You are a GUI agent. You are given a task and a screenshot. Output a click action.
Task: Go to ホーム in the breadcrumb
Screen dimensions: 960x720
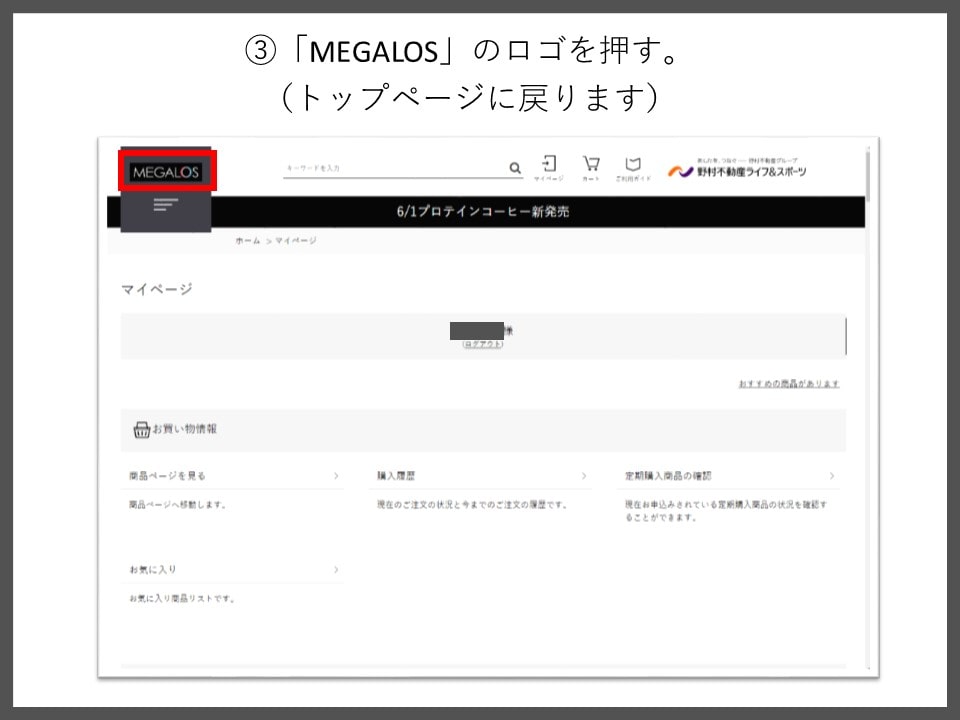tap(247, 241)
